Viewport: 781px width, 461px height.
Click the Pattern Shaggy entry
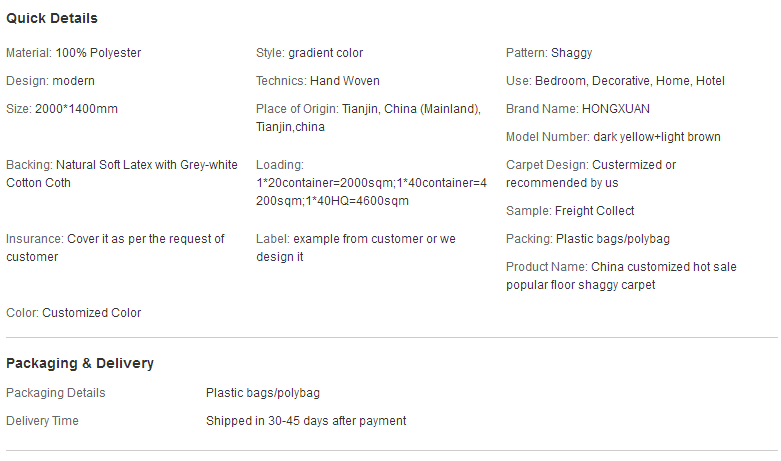[549, 53]
